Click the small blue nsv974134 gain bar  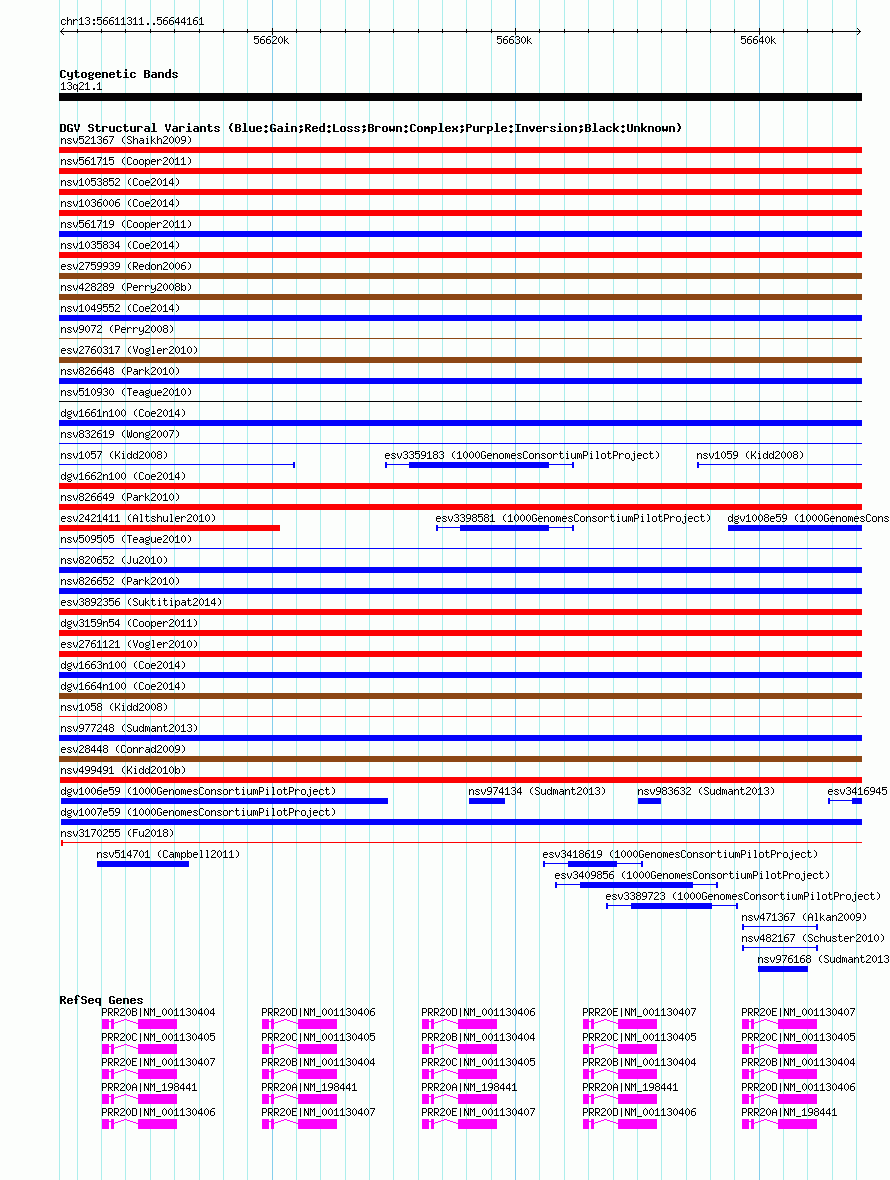coord(487,801)
